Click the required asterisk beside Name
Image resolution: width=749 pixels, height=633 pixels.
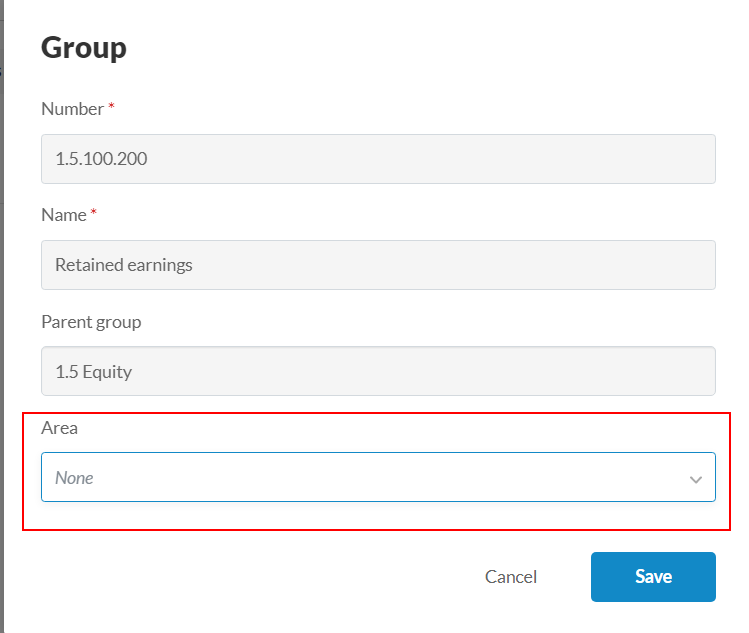click(94, 213)
